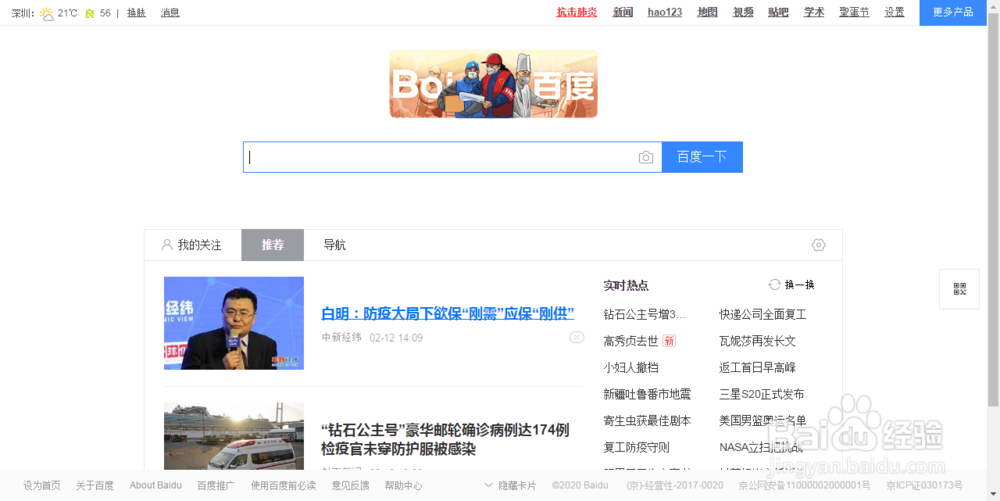Open hot topic 美国男篮奥运名单

[763, 421]
